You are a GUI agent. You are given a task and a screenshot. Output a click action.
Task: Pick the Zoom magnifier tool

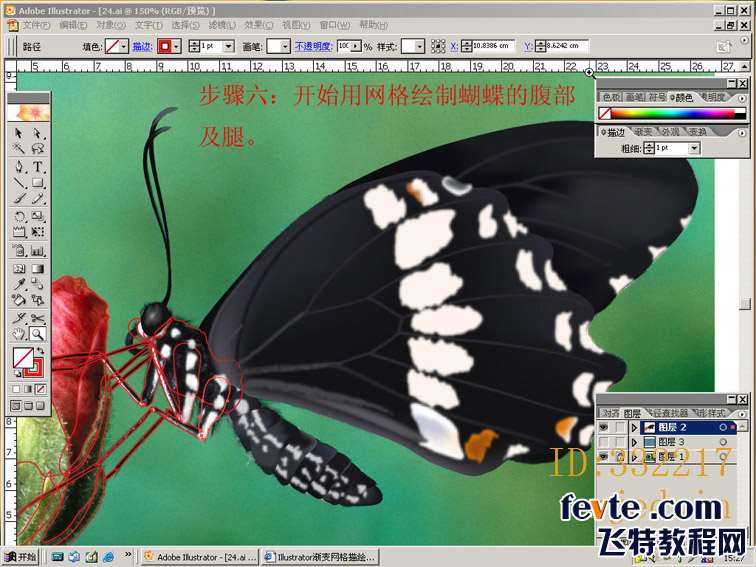pos(38,334)
